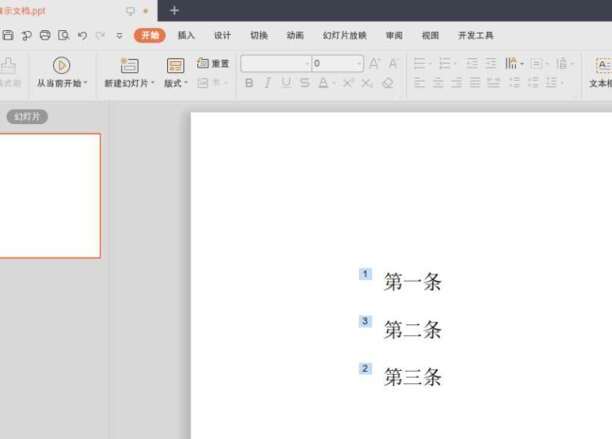Select the 开始 ribbon tab
This screenshot has height=439, width=612.
[x=150, y=36]
